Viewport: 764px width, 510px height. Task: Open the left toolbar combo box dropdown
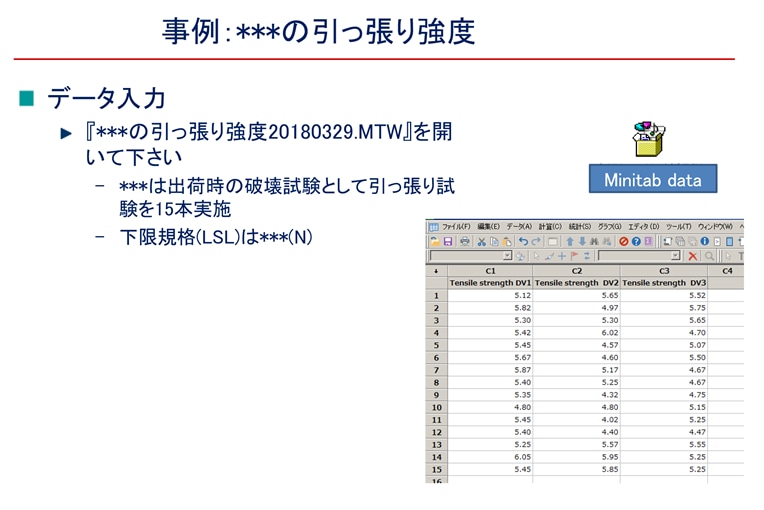click(507, 256)
